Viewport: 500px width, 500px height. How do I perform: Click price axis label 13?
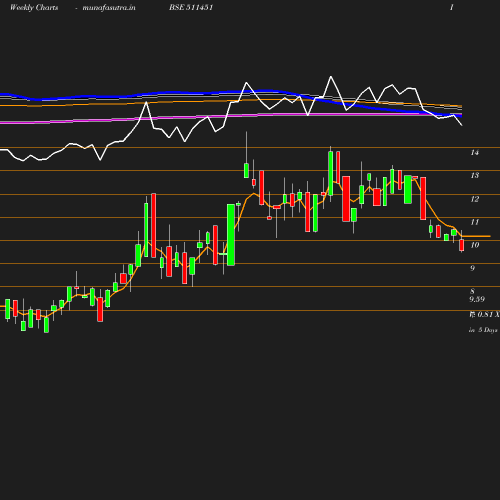coord(475,175)
